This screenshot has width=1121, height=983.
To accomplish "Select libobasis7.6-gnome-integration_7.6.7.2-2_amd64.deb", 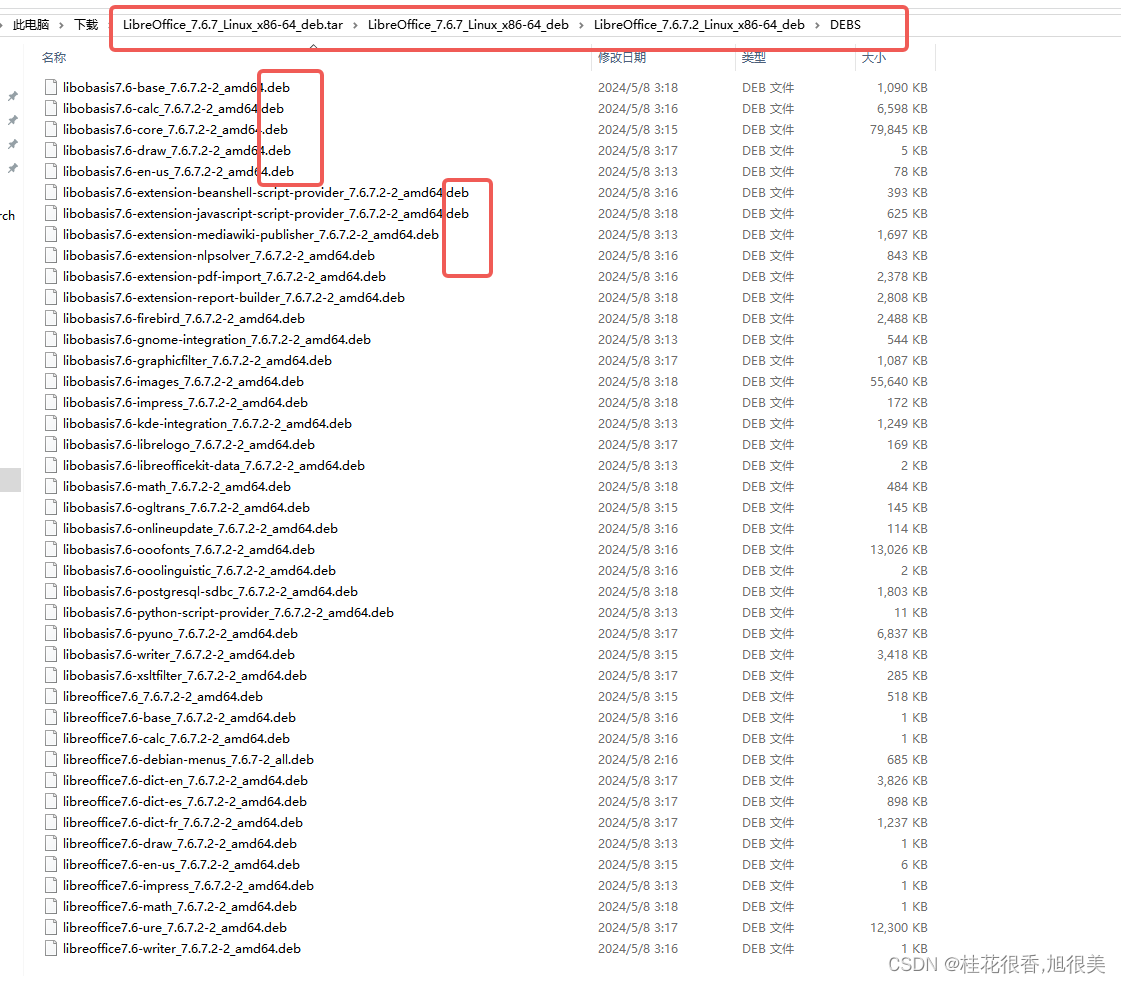I will pos(217,340).
